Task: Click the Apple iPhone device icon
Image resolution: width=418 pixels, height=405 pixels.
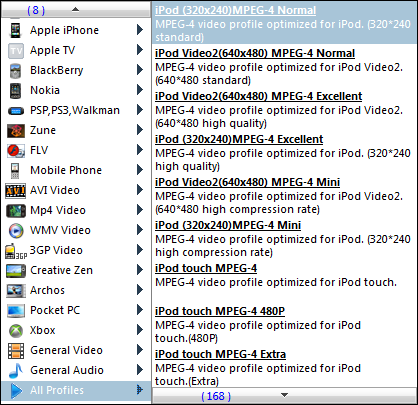Action: [15, 30]
